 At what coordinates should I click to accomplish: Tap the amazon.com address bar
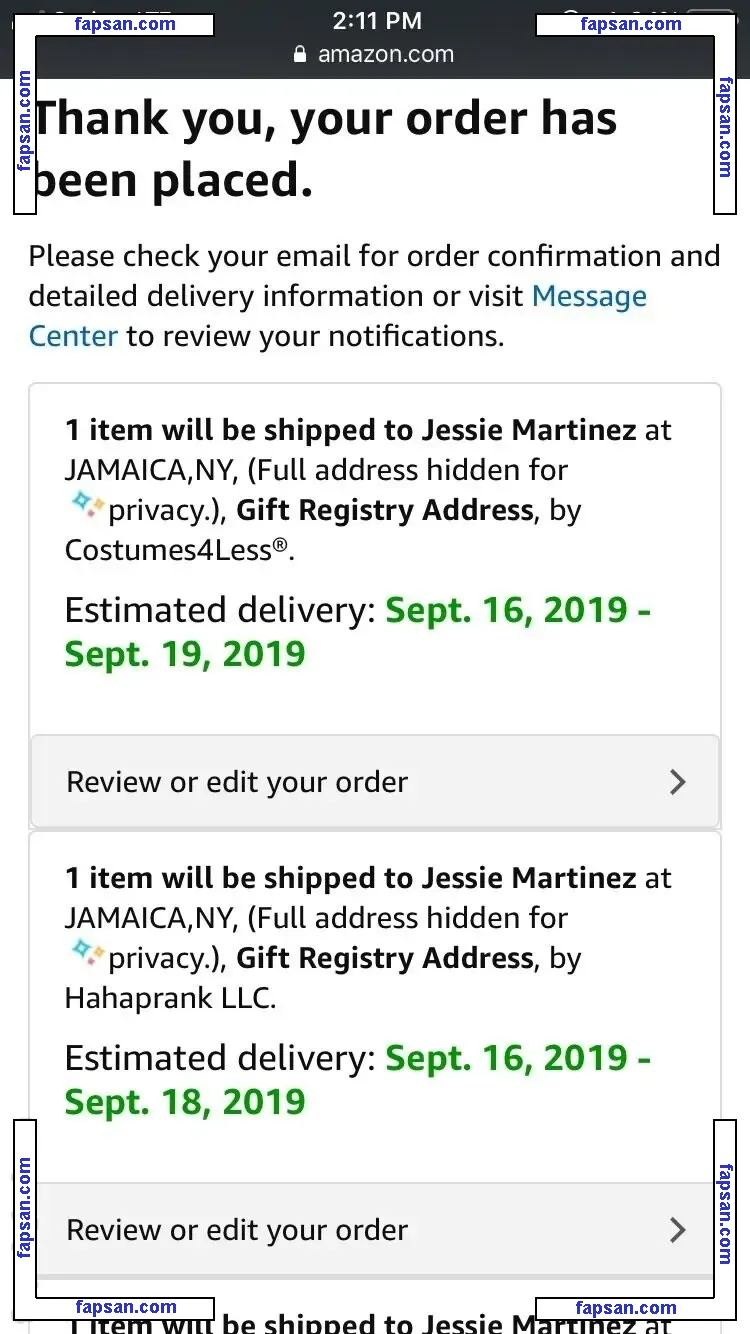[375, 55]
